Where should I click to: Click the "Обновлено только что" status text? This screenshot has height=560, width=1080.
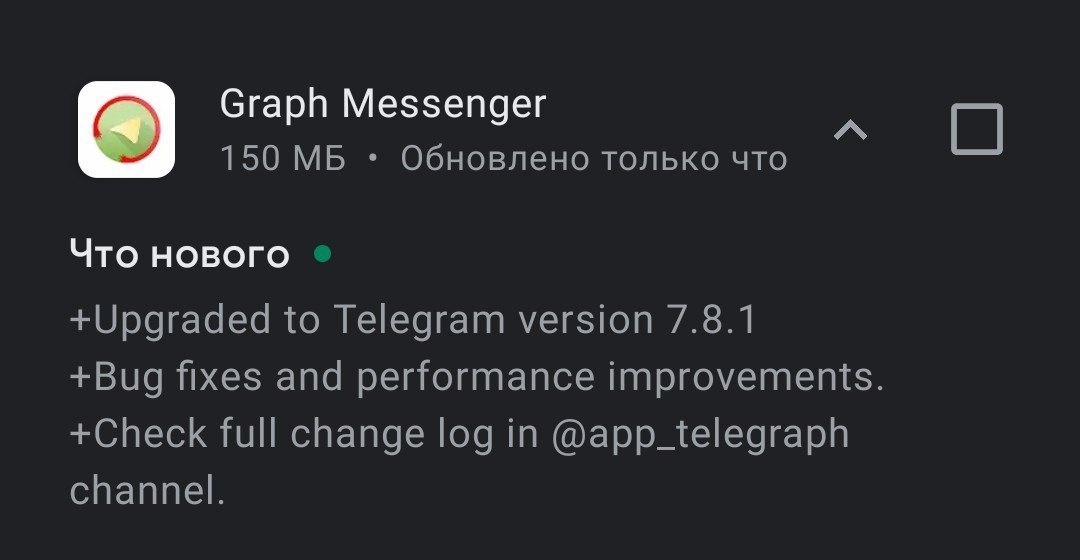click(594, 158)
